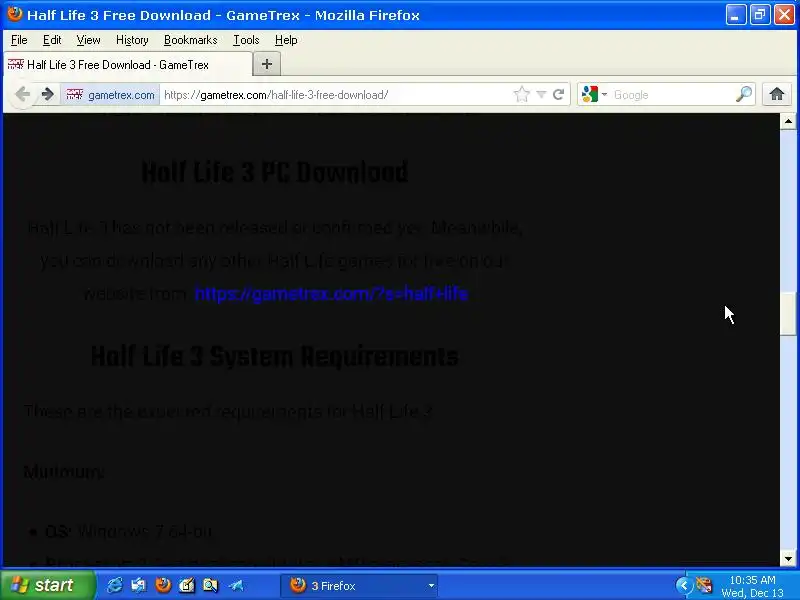Go forward with the Forward arrow
The width and height of the screenshot is (800, 600).
coord(47,94)
